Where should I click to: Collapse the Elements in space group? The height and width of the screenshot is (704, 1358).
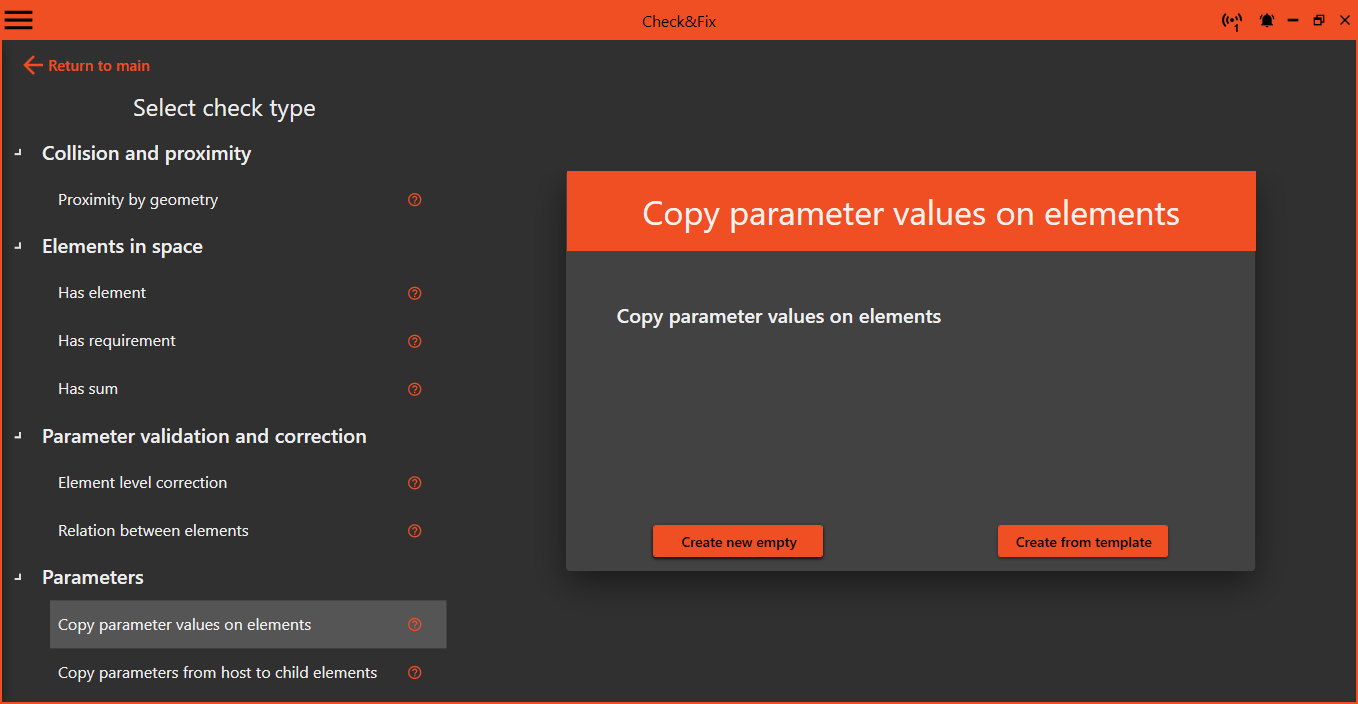coord(18,247)
